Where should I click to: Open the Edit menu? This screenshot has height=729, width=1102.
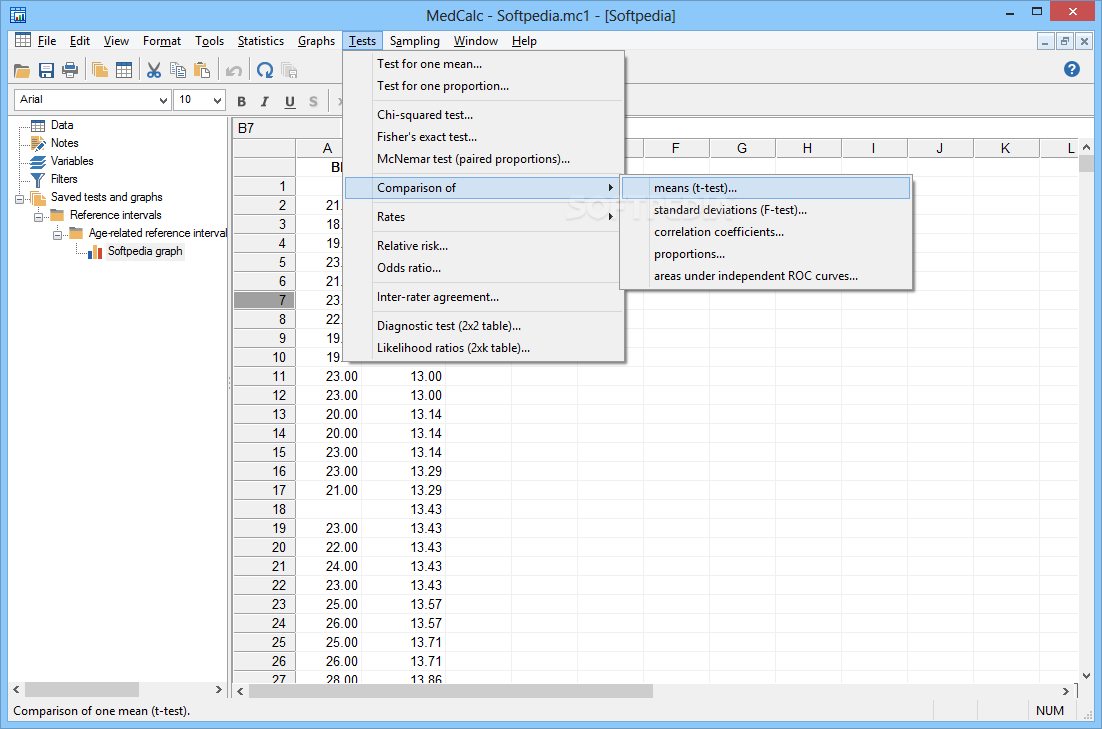pyautogui.click(x=79, y=41)
